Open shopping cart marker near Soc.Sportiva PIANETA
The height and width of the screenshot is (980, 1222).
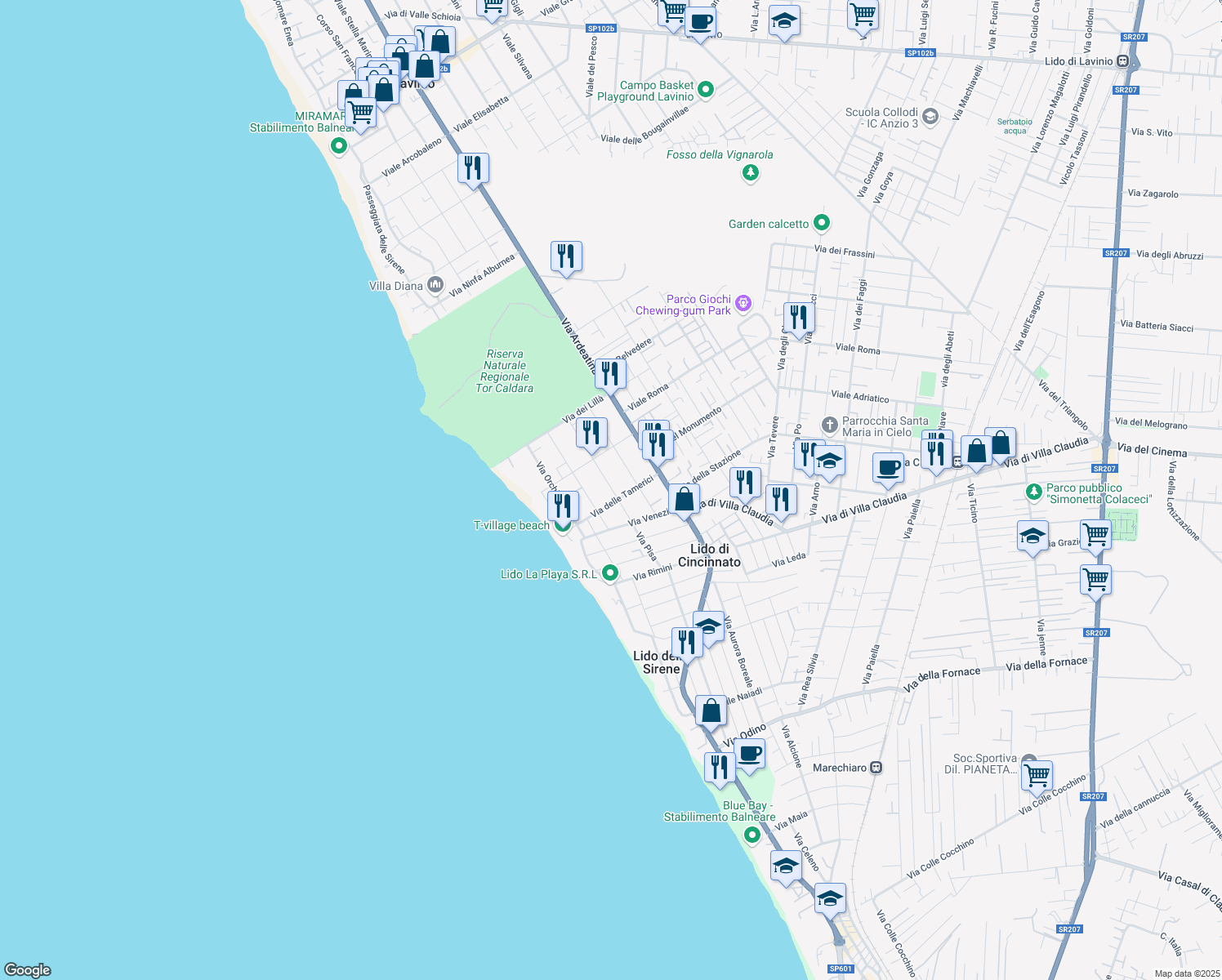pyautogui.click(x=1037, y=777)
